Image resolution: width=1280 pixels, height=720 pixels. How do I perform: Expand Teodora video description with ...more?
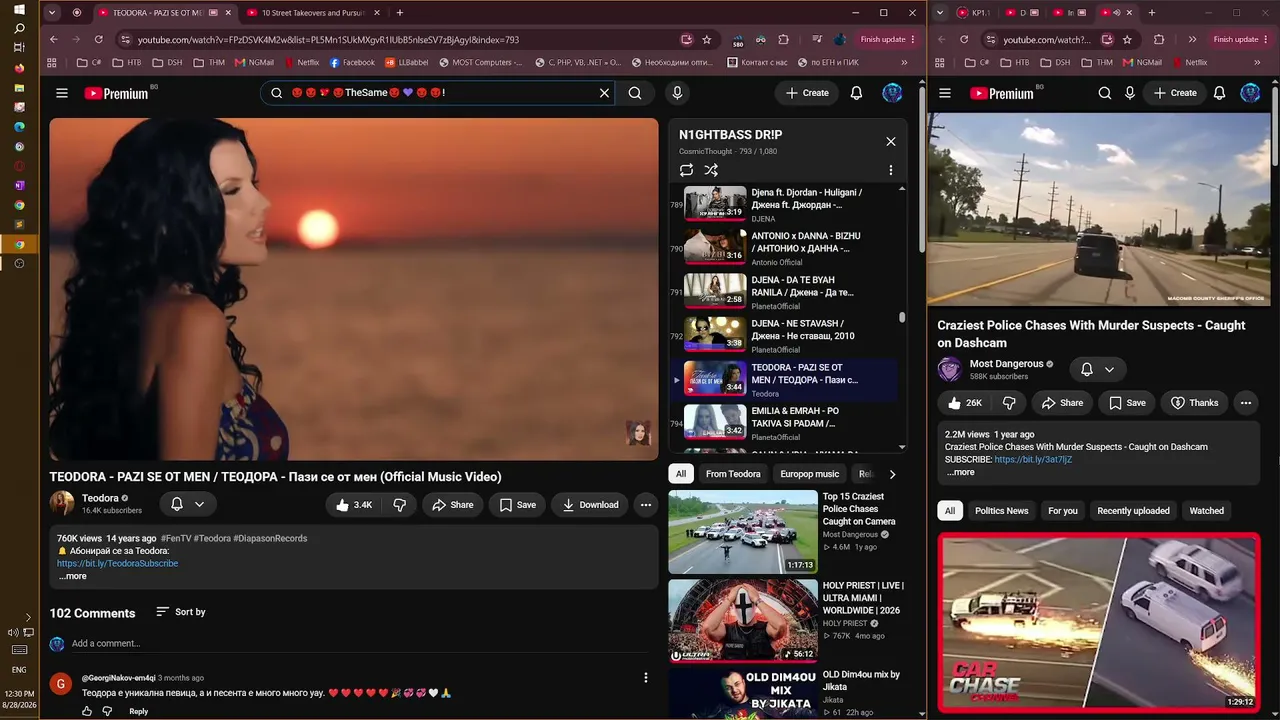click(72, 576)
